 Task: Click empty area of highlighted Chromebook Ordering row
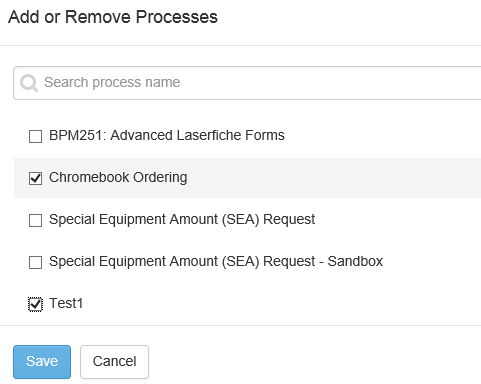(x=333, y=178)
